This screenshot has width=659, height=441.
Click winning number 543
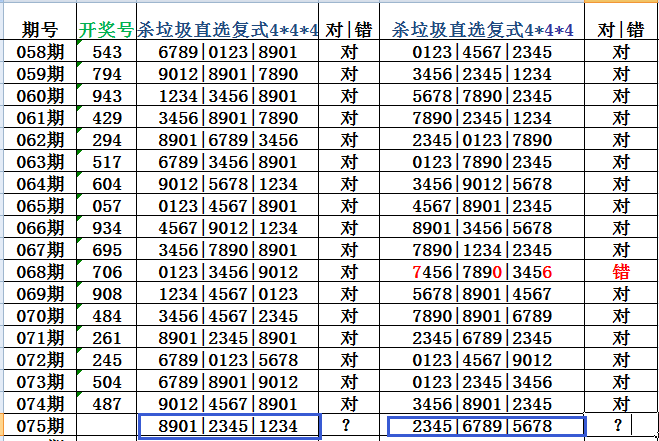(x=106, y=51)
